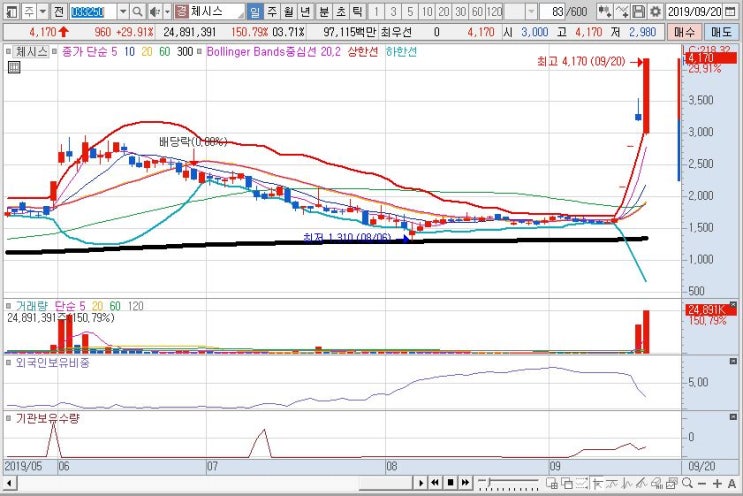Click the stop square button
The width and height of the screenshot is (743, 496).
(x=451, y=483)
